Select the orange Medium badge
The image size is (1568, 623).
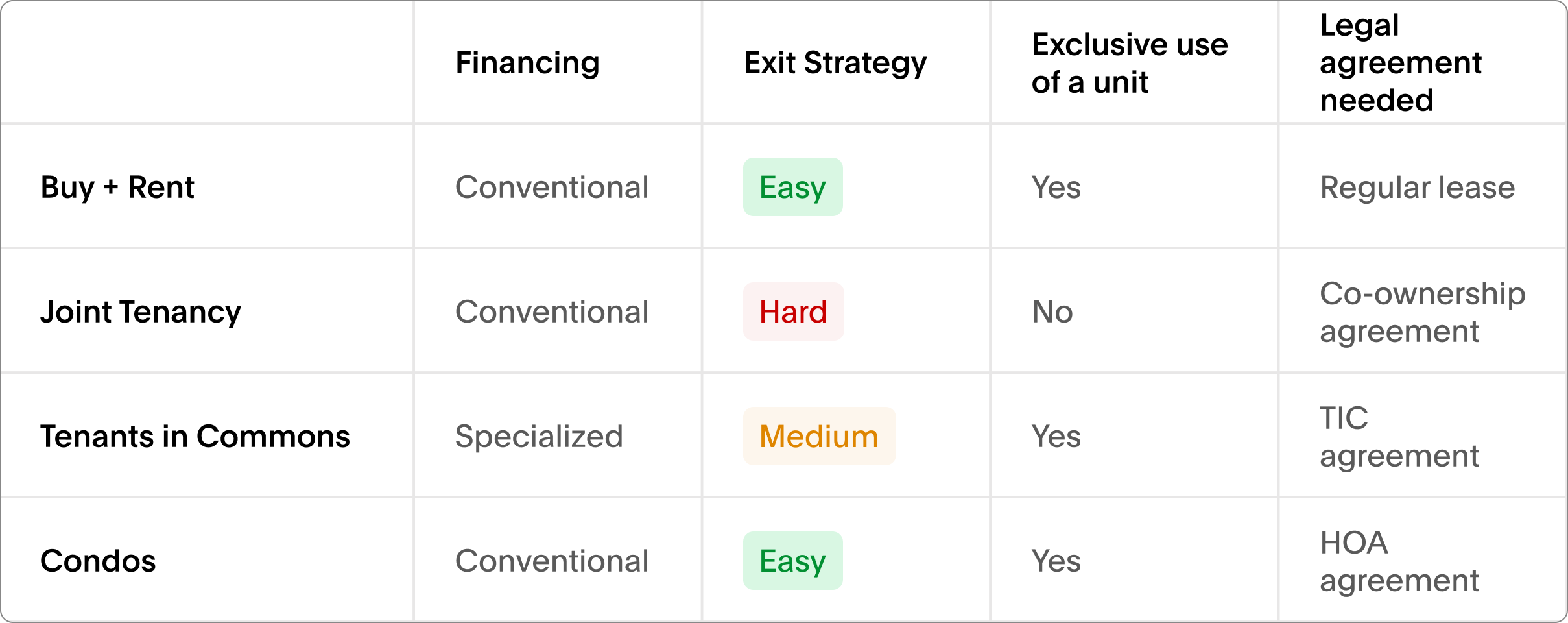pos(819,437)
